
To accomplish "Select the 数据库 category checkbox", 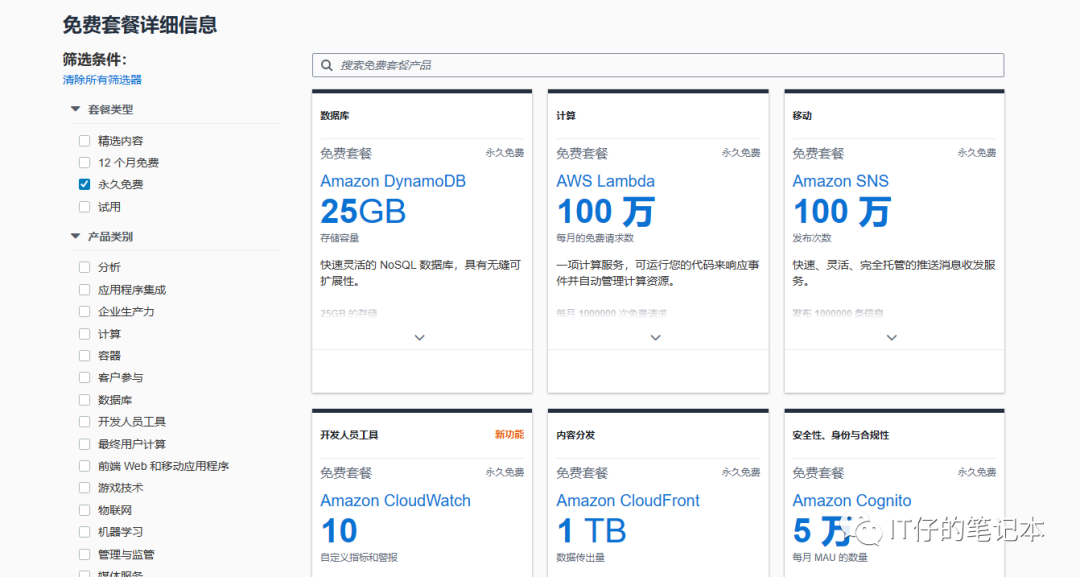I will [85, 400].
